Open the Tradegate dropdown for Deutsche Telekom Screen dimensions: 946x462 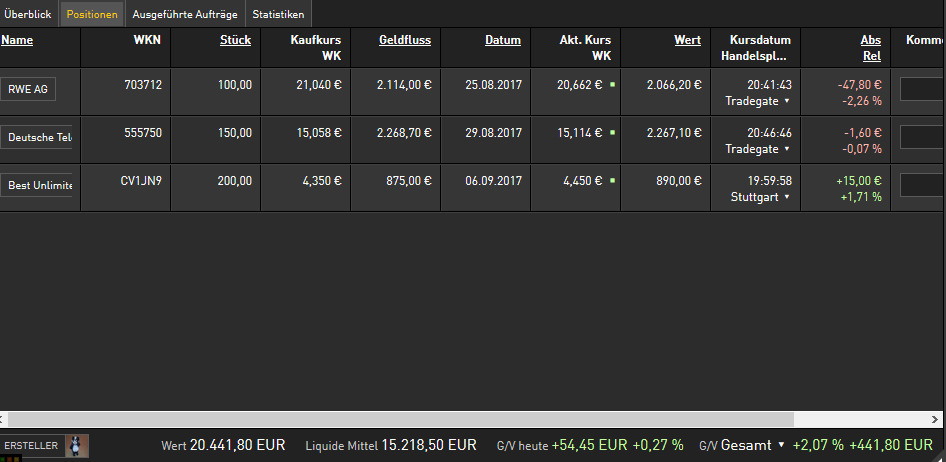tap(787, 149)
